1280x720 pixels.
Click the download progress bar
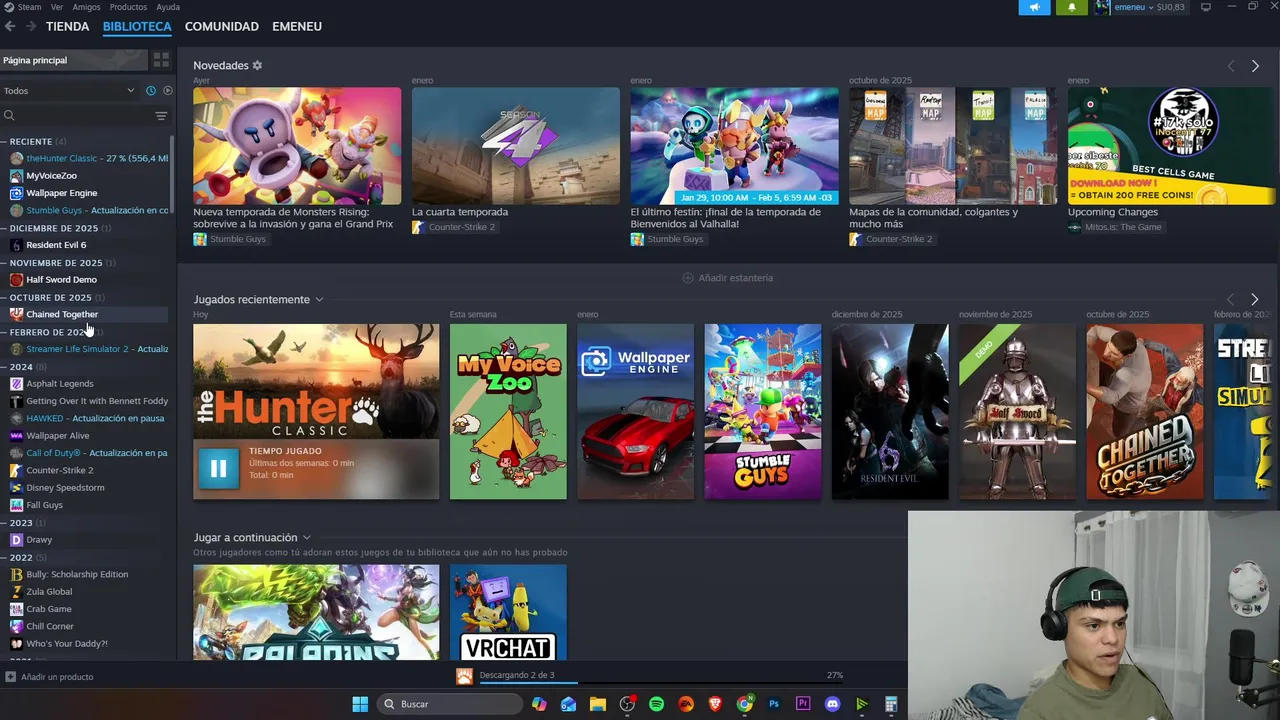pyautogui.click(x=661, y=682)
